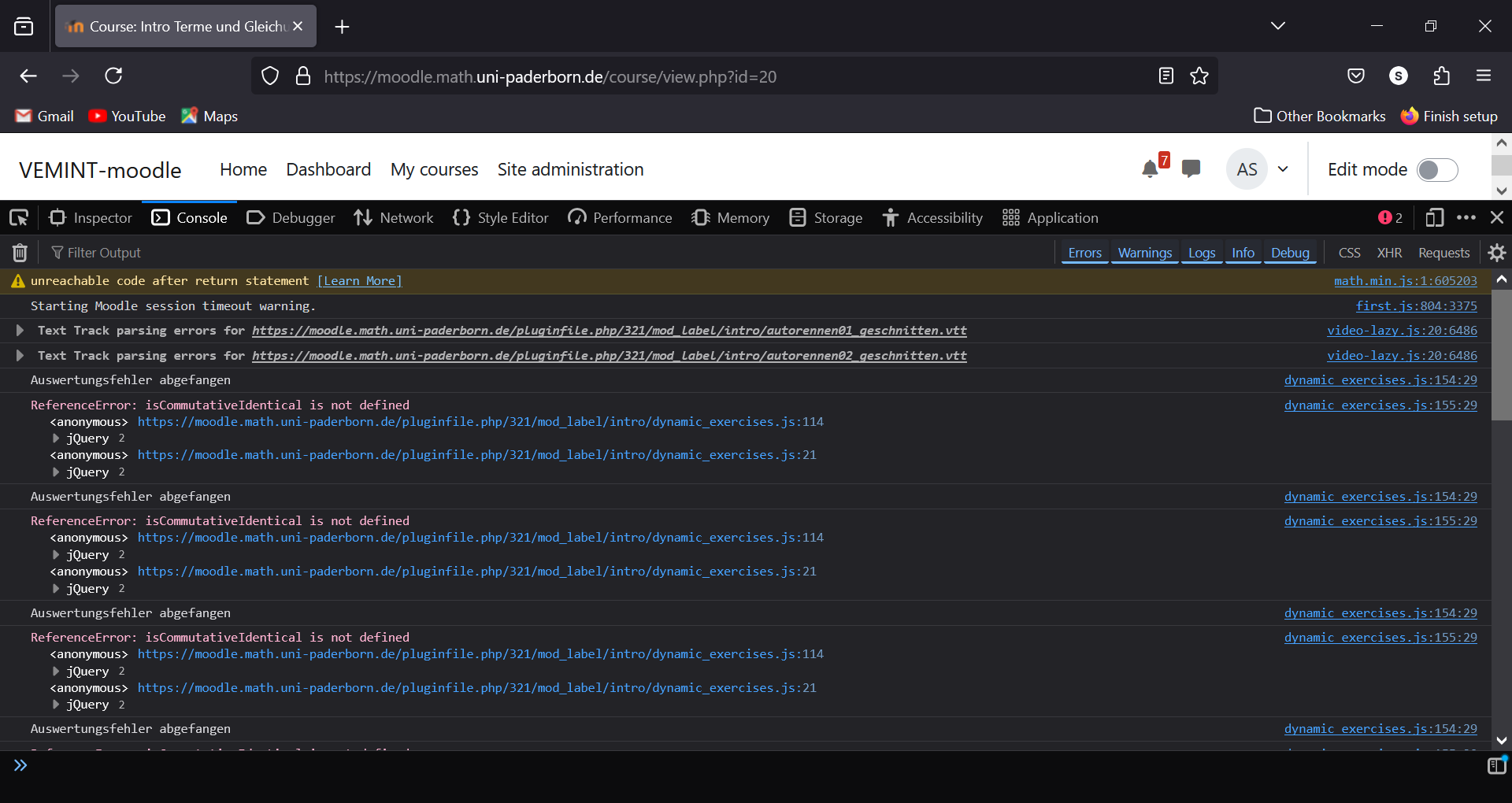Open the VEMINT-moodle home link
This screenshot has height=803, width=1512.
tap(100, 170)
